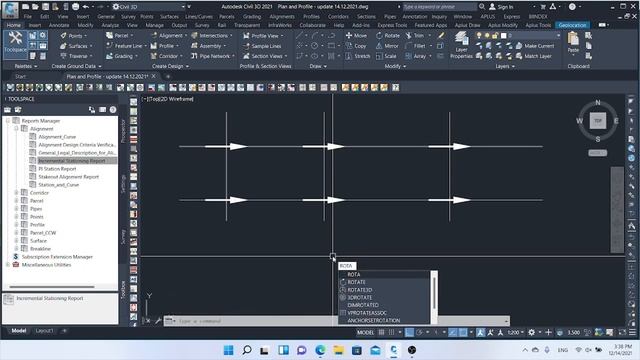Toggle snap mode in the status bar

[x=391, y=333]
